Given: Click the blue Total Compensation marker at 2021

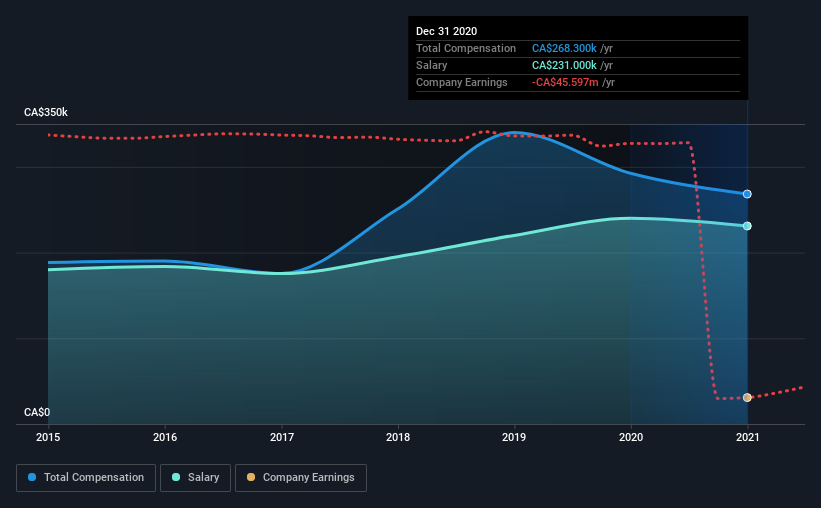Looking at the screenshot, I should click(747, 194).
